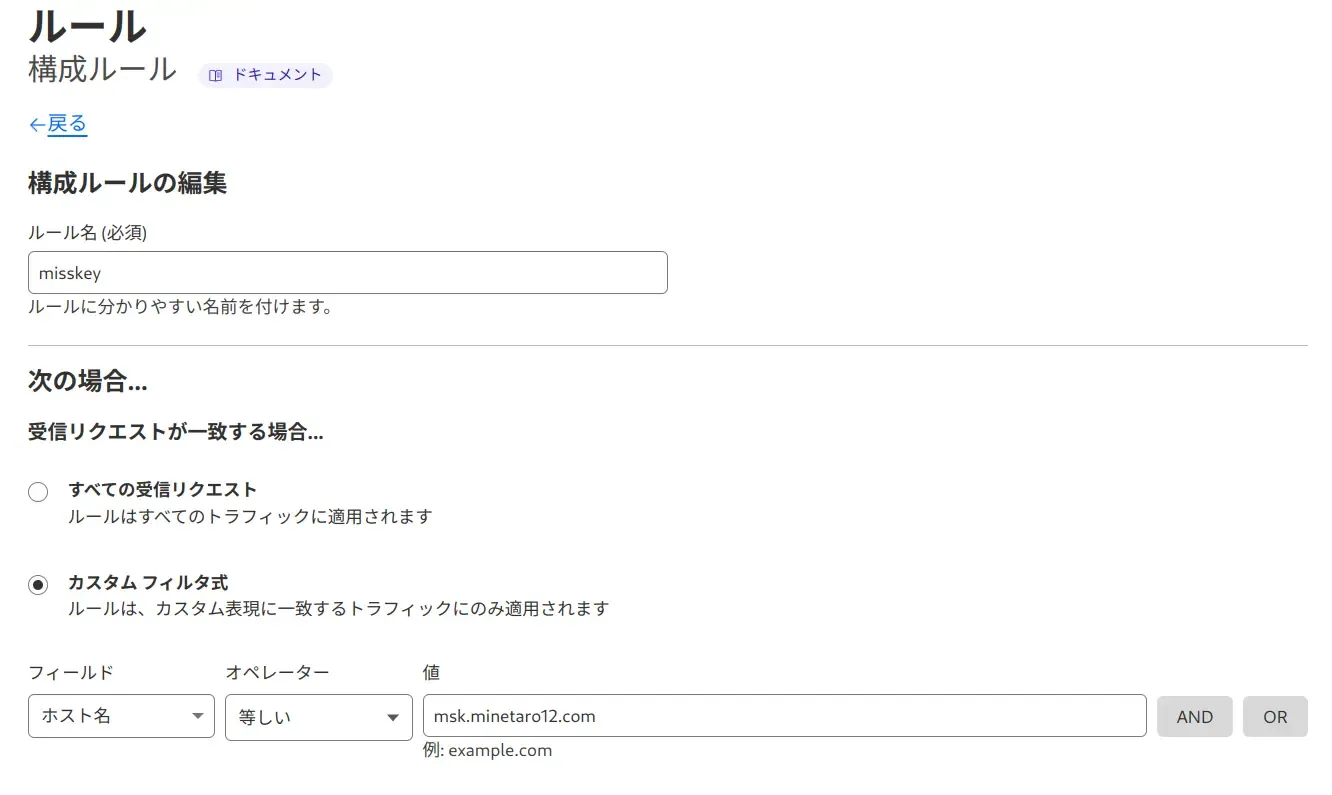Viewport: 1332px width, 795px height.
Task: Click the ルール名 (必須) label
Action: pos(88,233)
